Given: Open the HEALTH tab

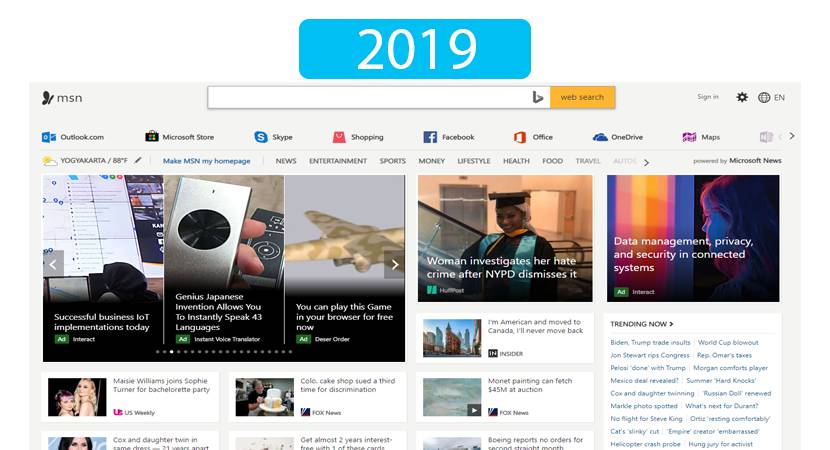Looking at the screenshot, I should tap(516, 160).
